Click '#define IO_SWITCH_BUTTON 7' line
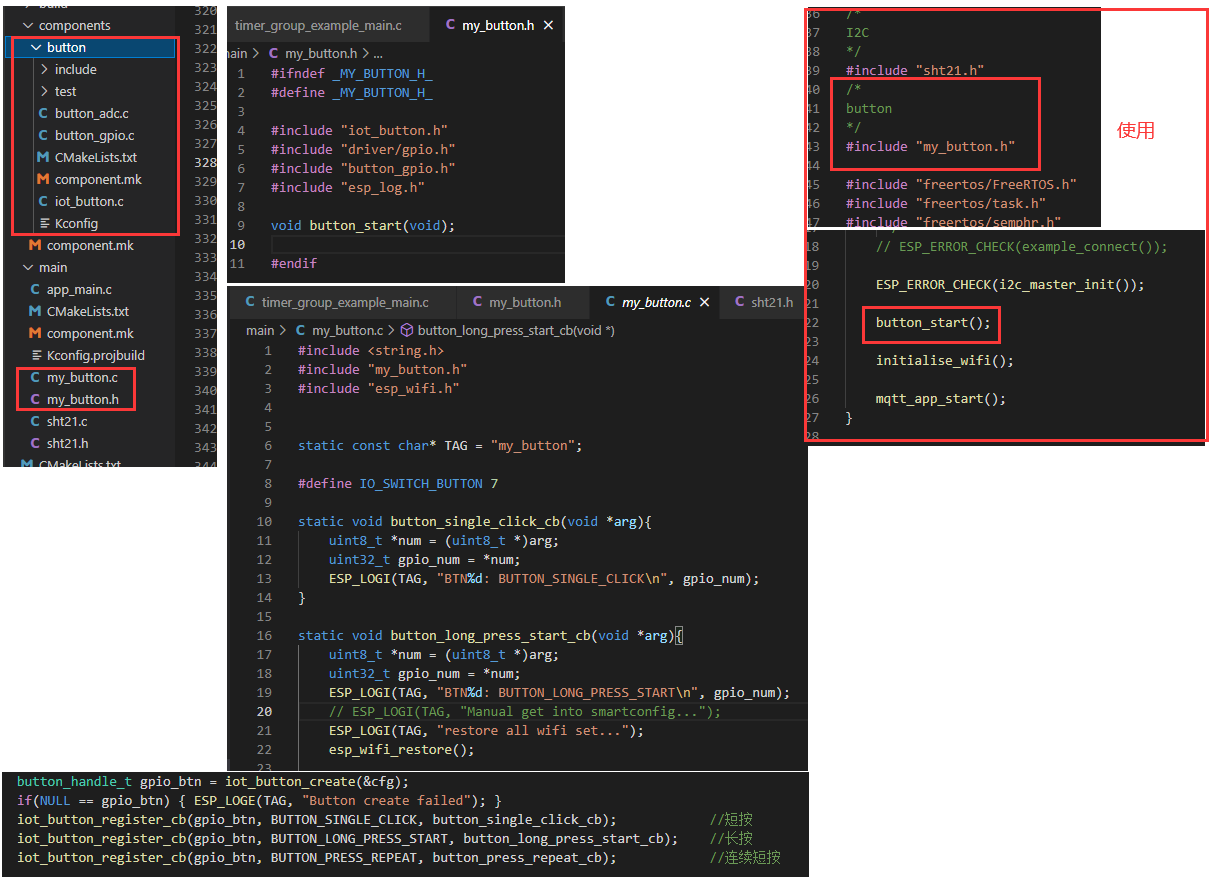Viewport: 1209px width, 879px height. click(398, 483)
